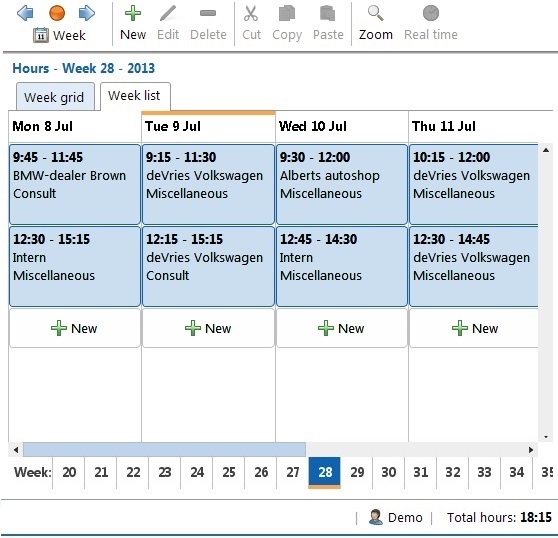Image resolution: width=558 pixels, height=538 pixels.
Task: Open Wednesday 12:45 Intern entry
Action: (x=342, y=266)
